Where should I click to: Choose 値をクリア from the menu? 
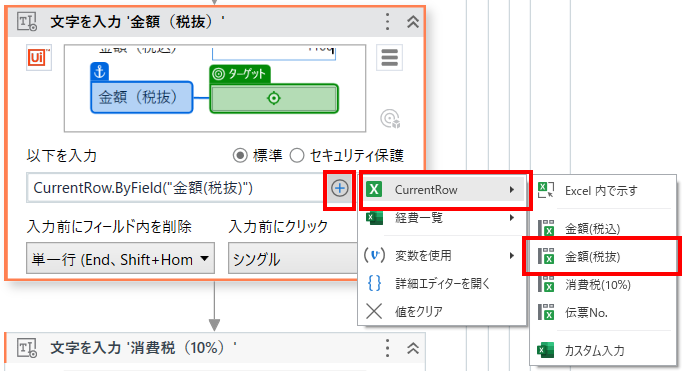point(442,312)
